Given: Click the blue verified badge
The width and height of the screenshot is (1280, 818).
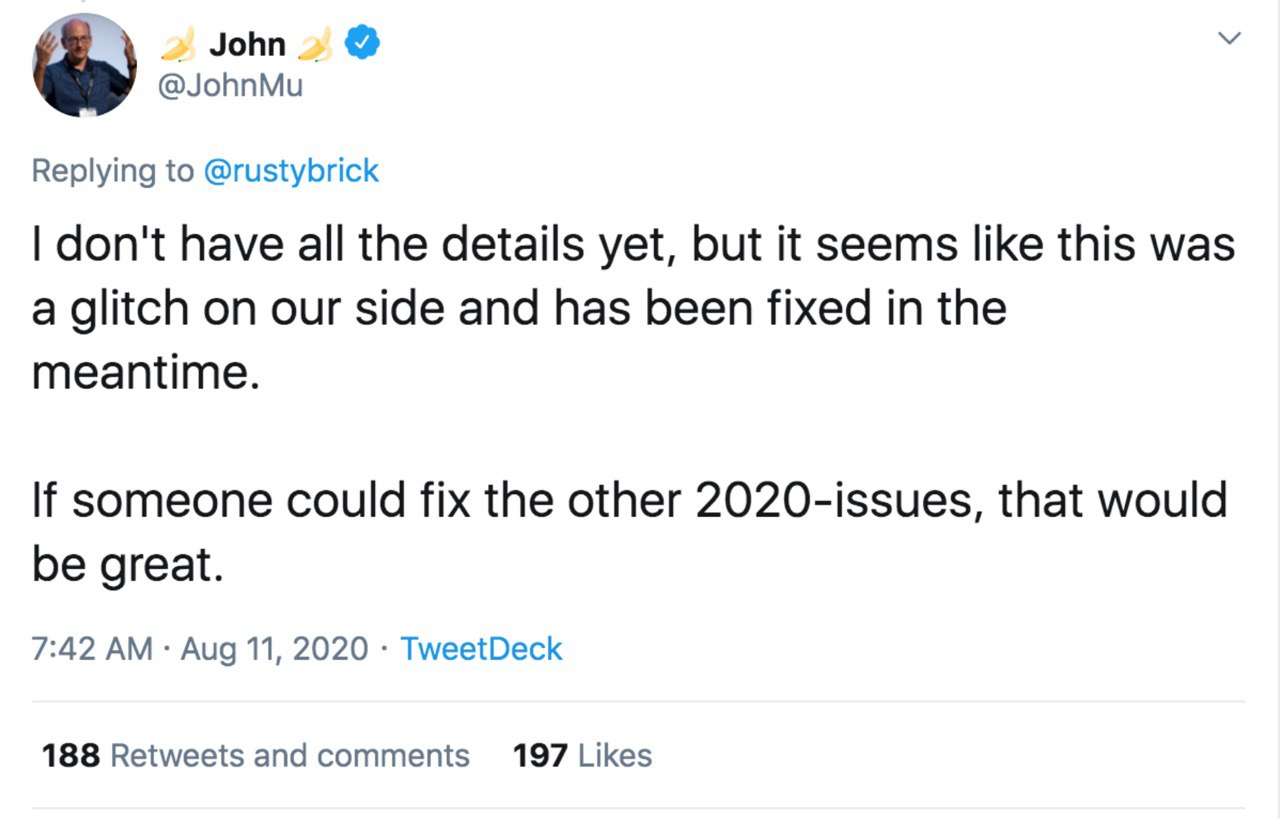Looking at the screenshot, I should (x=360, y=44).
